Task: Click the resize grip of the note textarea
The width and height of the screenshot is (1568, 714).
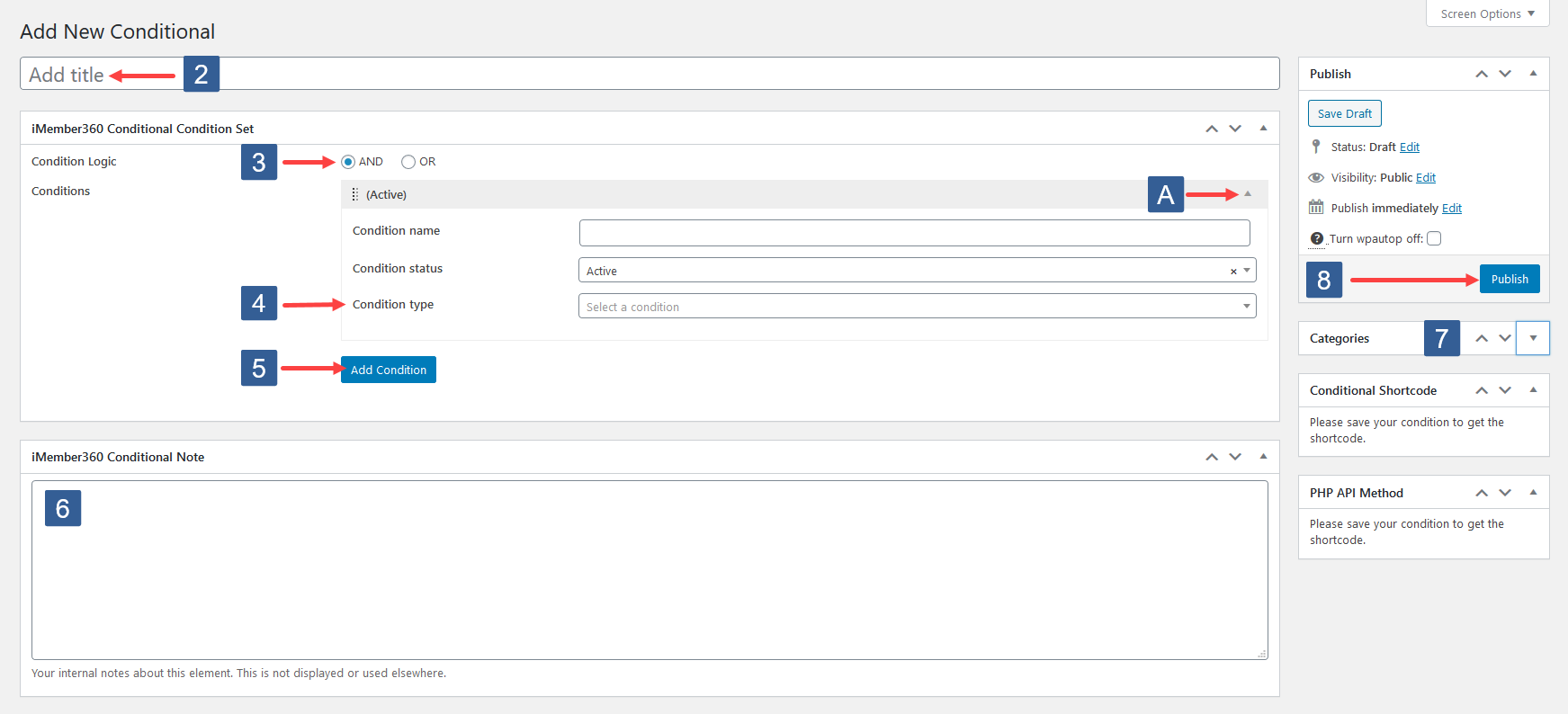Action: click(1262, 654)
